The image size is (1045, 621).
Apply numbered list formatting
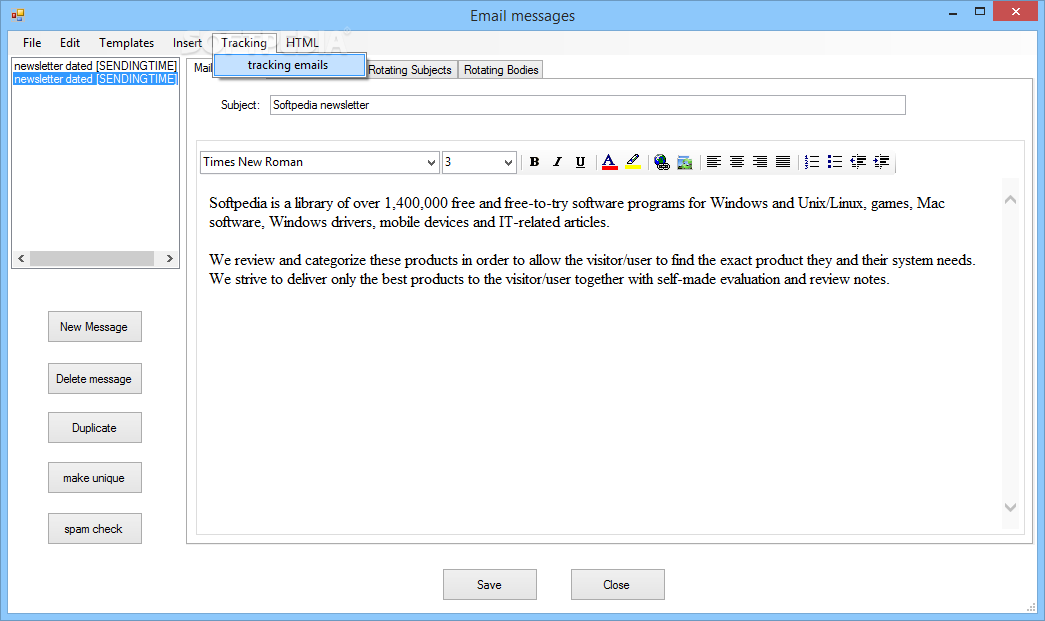812,162
